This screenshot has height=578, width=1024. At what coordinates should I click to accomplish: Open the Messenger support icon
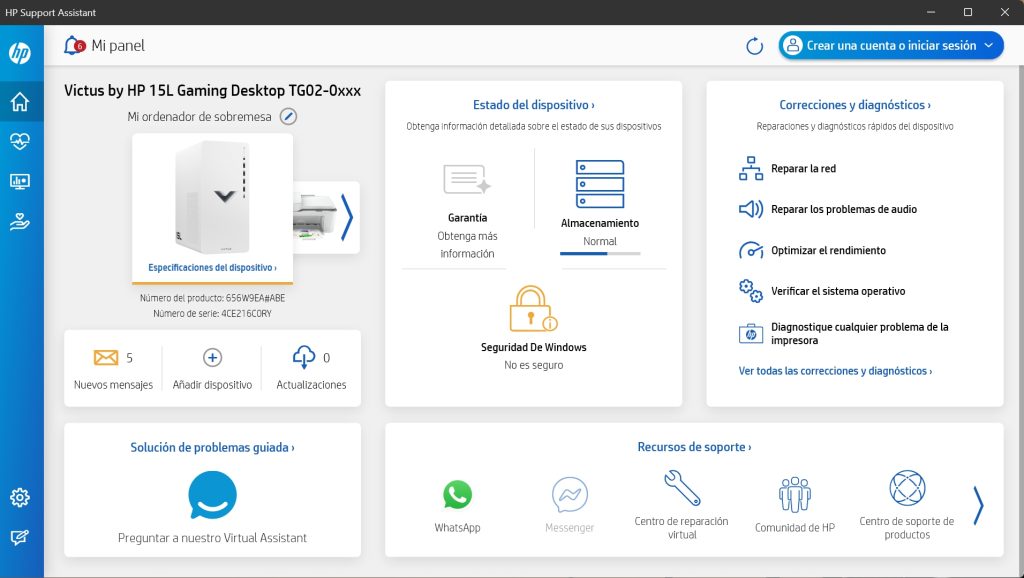[x=569, y=494]
